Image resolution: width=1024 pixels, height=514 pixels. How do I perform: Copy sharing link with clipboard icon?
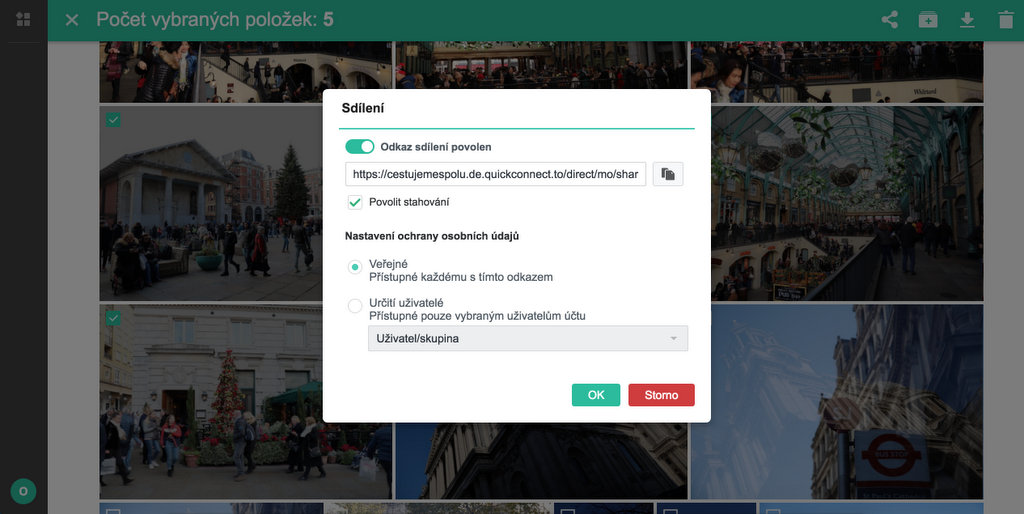coord(668,174)
